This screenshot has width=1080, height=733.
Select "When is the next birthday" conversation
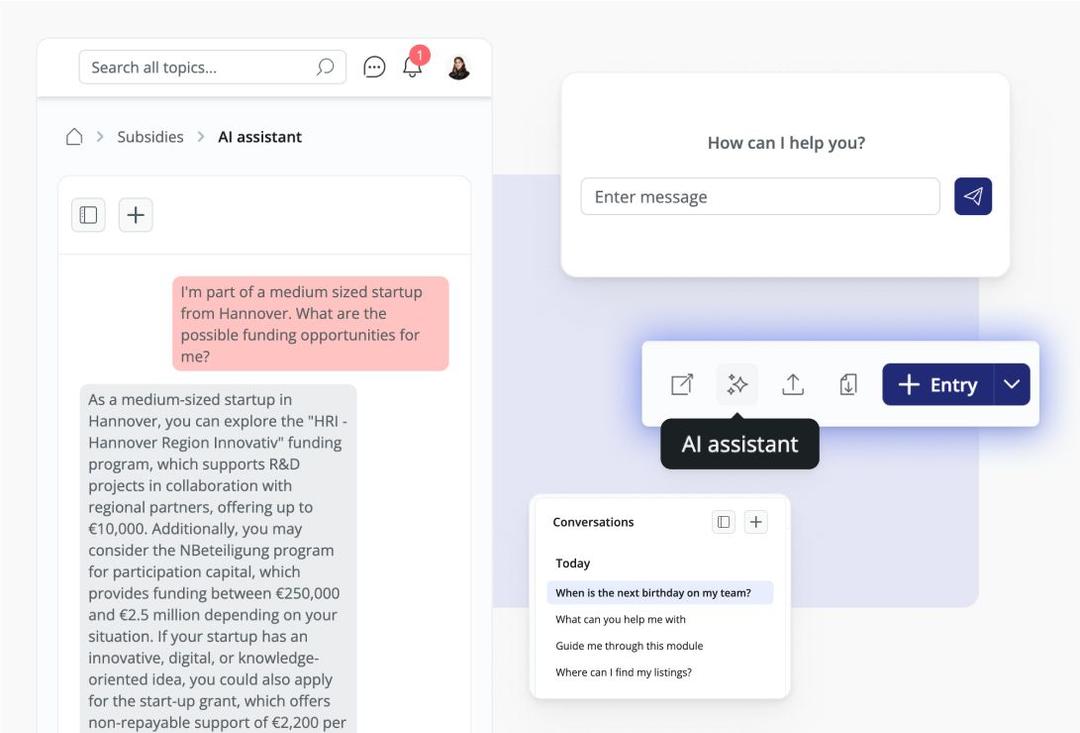coord(653,593)
